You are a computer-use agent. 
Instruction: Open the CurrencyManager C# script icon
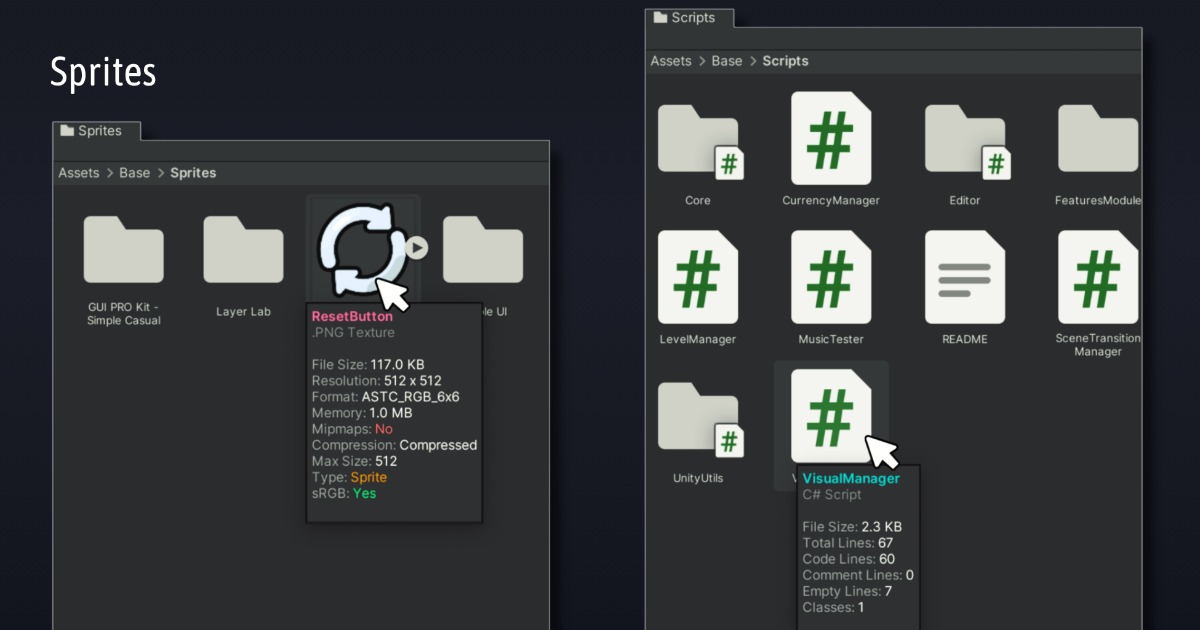click(x=831, y=140)
